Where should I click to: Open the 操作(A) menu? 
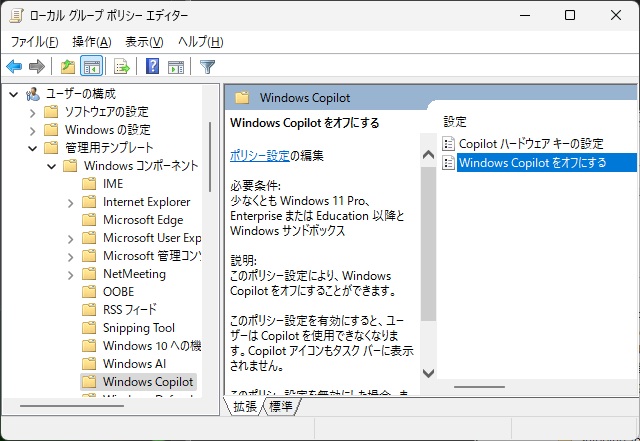point(92,42)
